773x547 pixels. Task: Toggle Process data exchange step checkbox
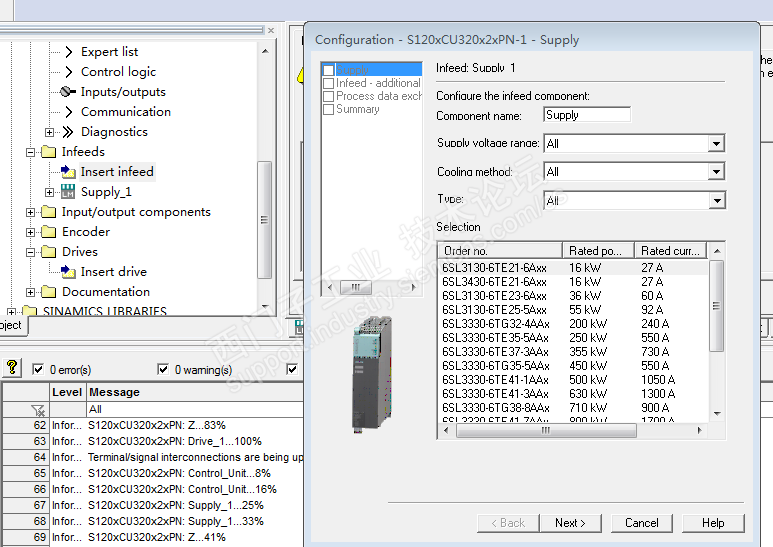point(329,96)
